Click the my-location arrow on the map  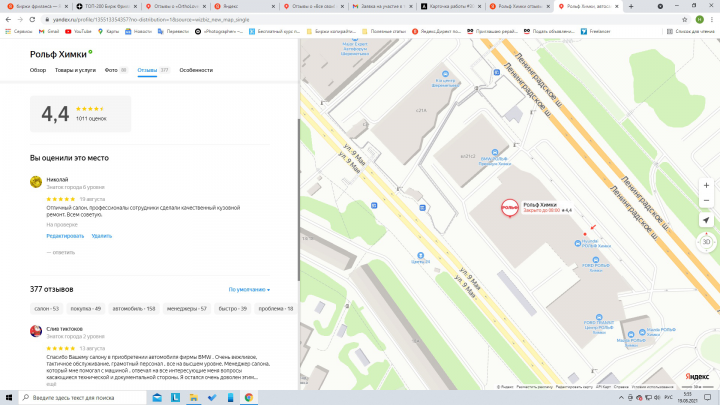click(x=706, y=220)
